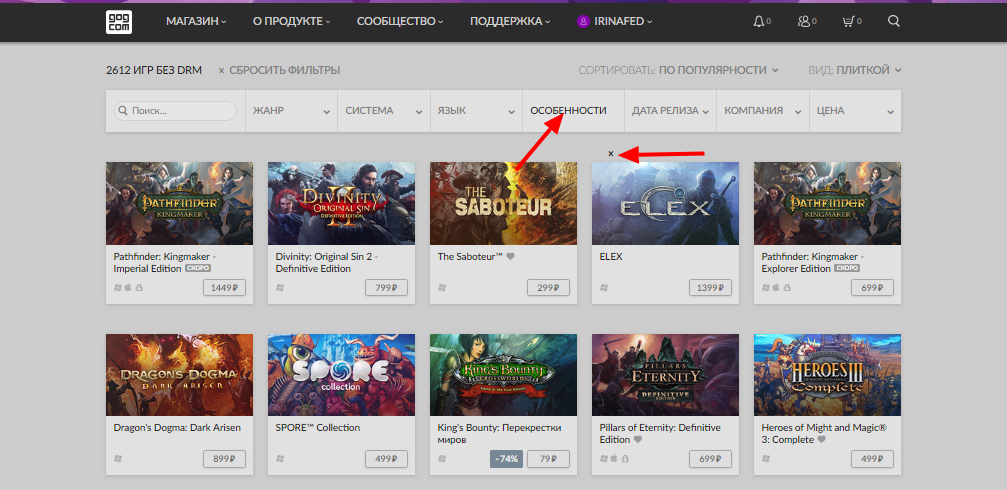Screen dimensions: 1007x490
Task: Click 699₽ price for Pathfinder Explorer Edition
Action: (872, 288)
